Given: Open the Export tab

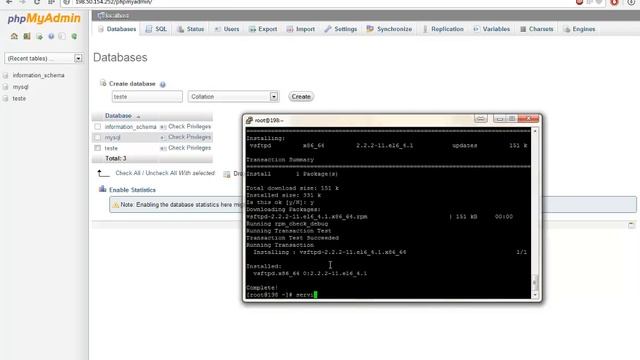Looking at the screenshot, I should coord(263,29).
